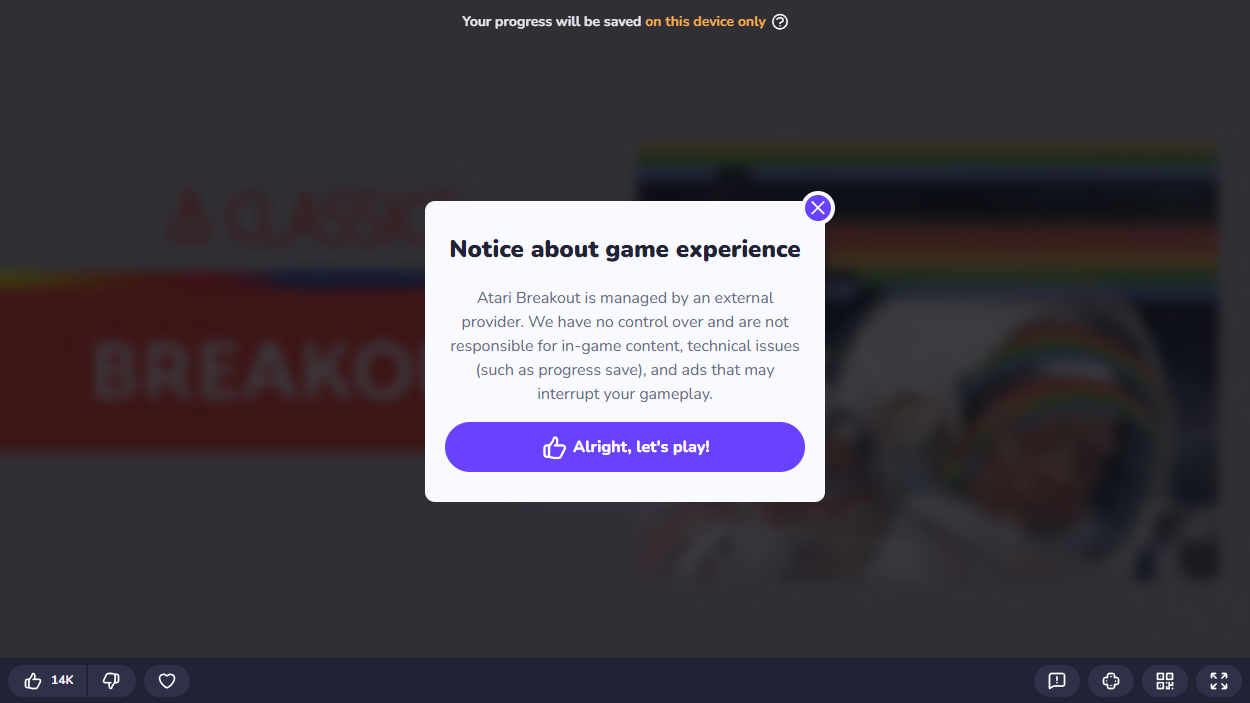Image resolution: width=1250 pixels, height=703 pixels.
Task: Like the game with thumbs up
Action: coord(33,681)
